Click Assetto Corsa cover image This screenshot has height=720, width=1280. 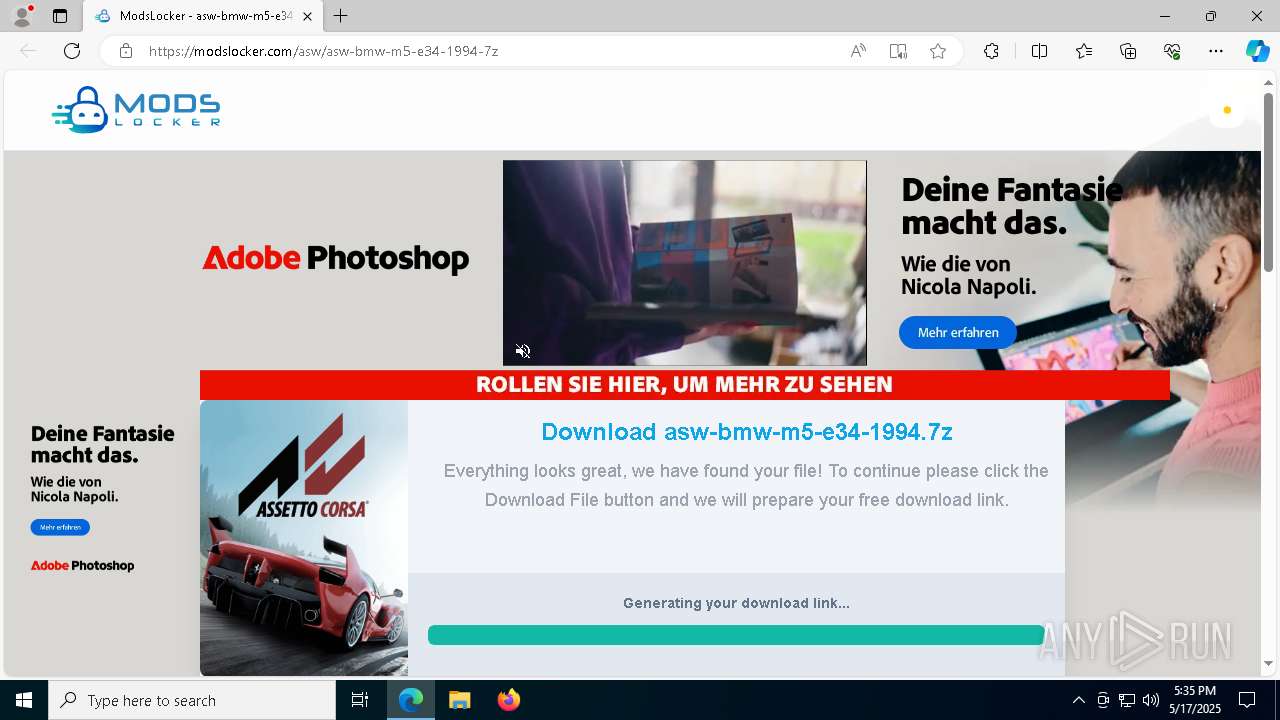pos(304,538)
